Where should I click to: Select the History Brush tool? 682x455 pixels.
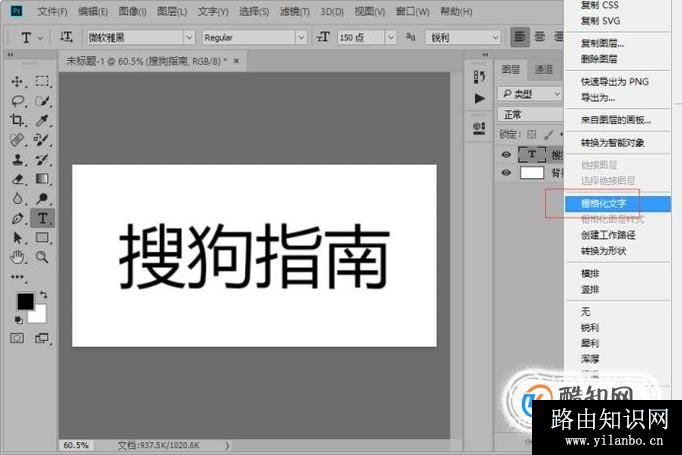point(42,160)
